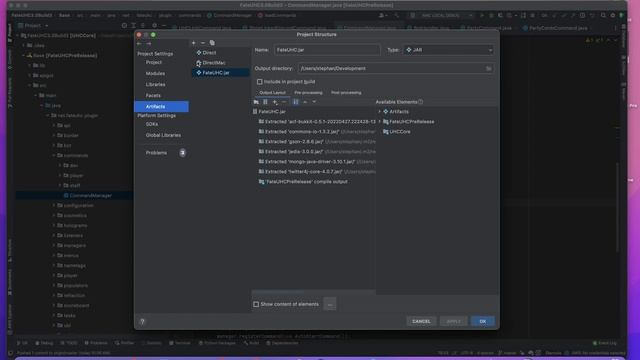Open the help question mark in Project Structure

click(x=142, y=322)
